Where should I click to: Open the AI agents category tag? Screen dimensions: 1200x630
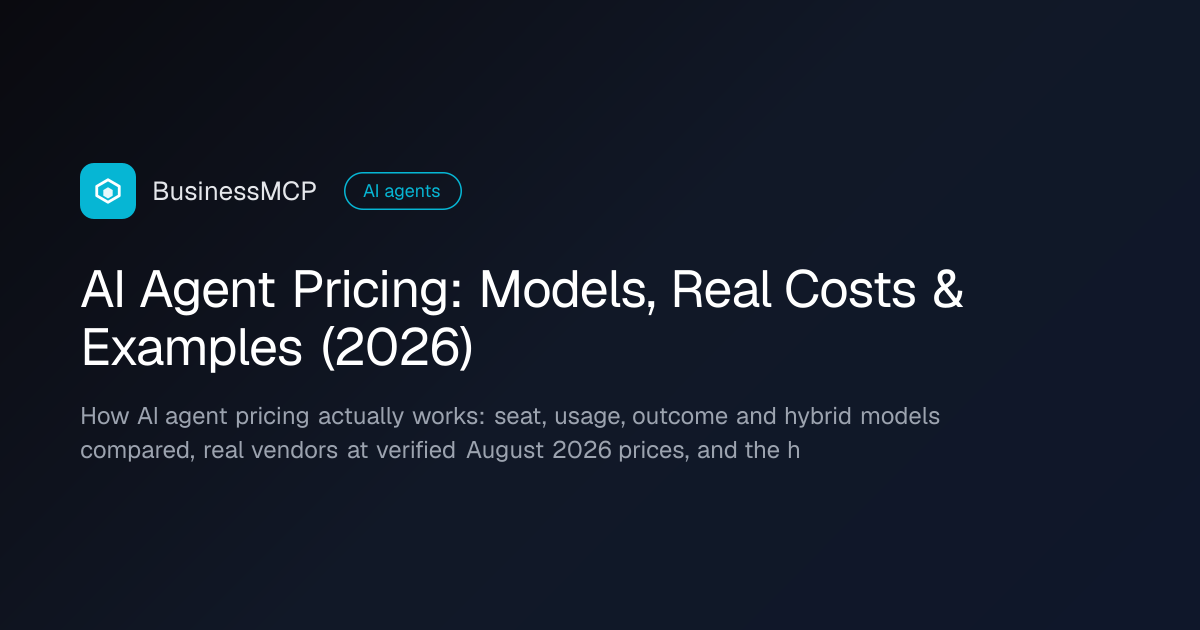[x=402, y=191]
